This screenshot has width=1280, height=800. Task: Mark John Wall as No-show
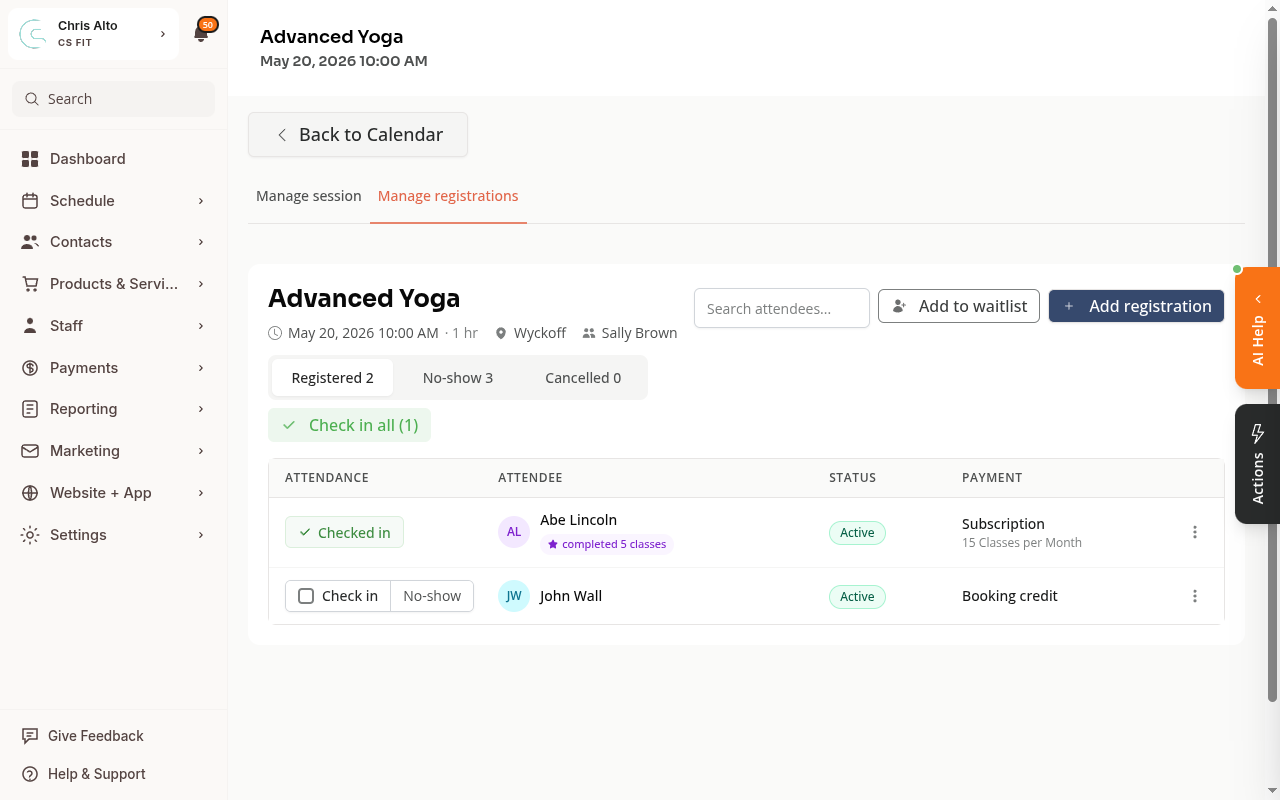[x=432, y=596]
